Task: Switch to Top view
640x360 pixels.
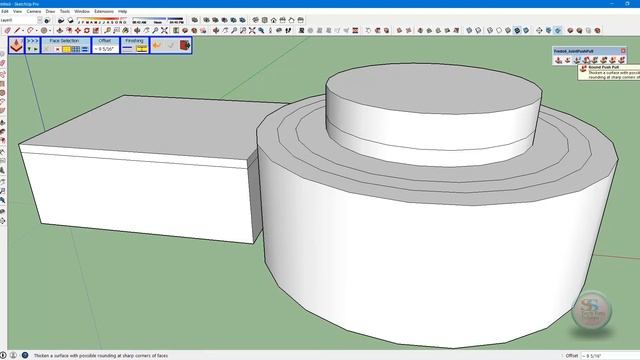Action: (x=264, y=20)
